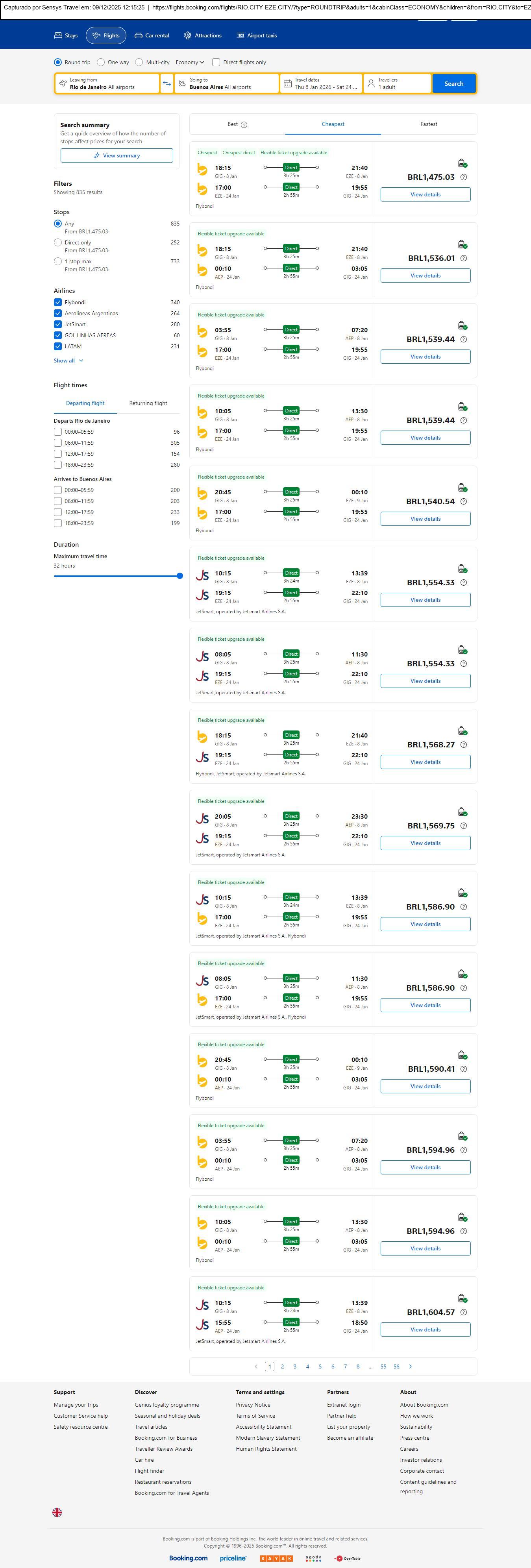Screen dimensions: 531x1568
Task: Click the info icon beside the Best tab
Action: 244,125
